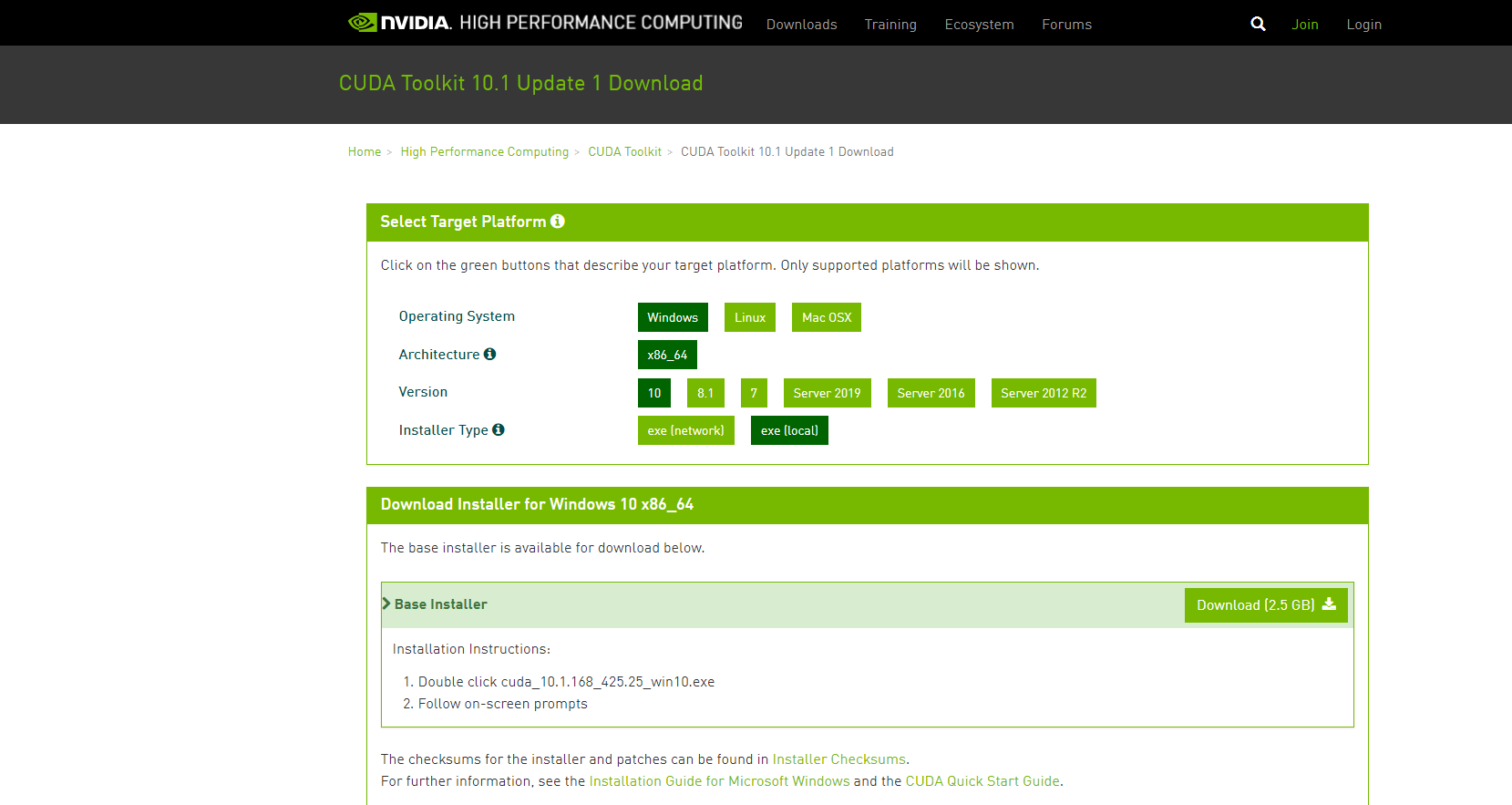Click the Operating System label

pyautogui.click(x=457, y=316)
